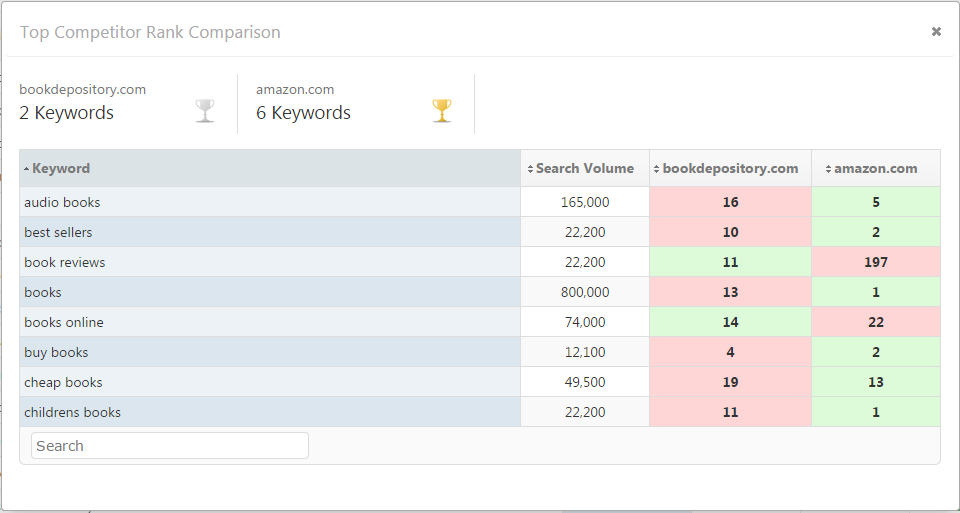
Task: Click the 800,000 search volume cell
Action: pyautogui.click(x=584, y=292)
